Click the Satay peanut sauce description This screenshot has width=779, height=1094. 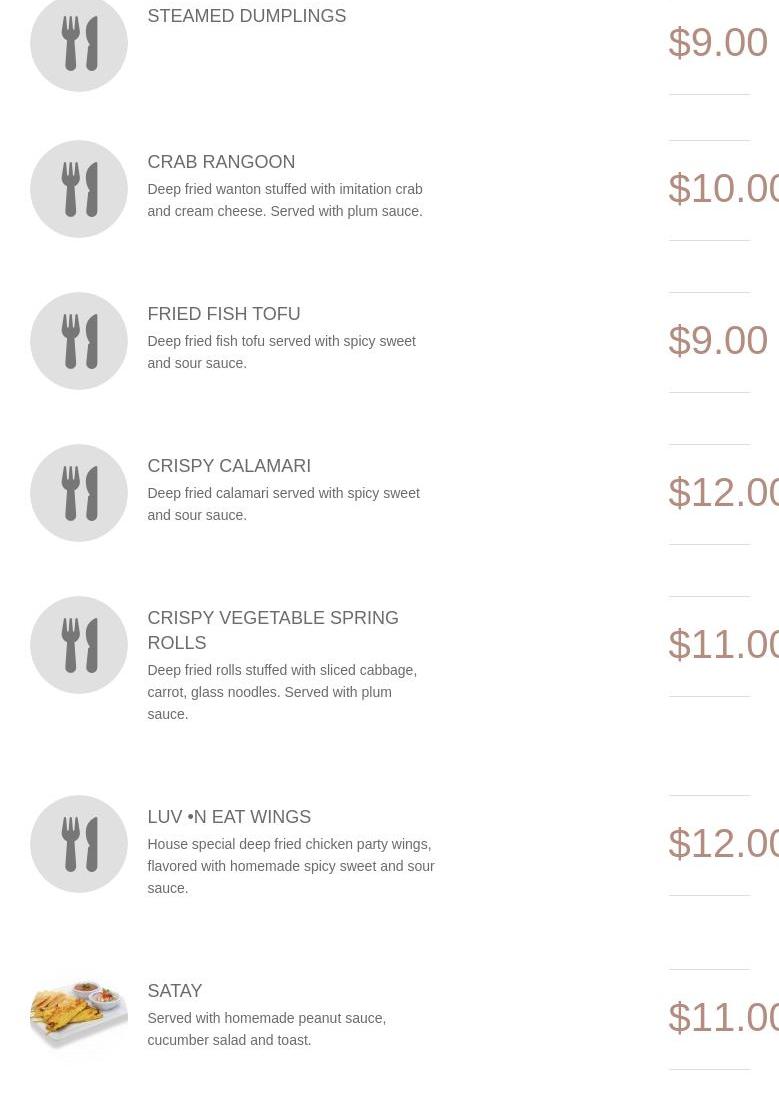(x=266, y=1029)
